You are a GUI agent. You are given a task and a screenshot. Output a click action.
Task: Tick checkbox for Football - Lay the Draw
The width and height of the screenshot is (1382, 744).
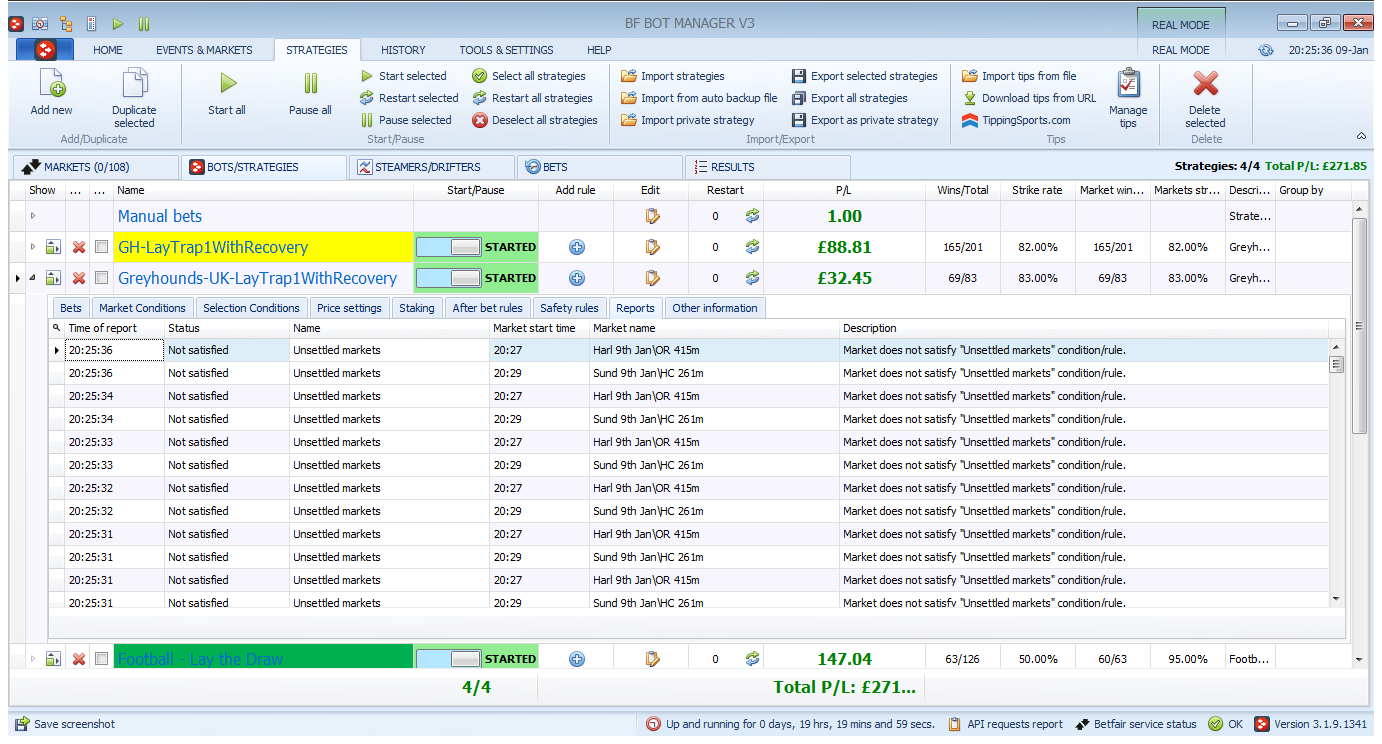click(x=101, y=659)
